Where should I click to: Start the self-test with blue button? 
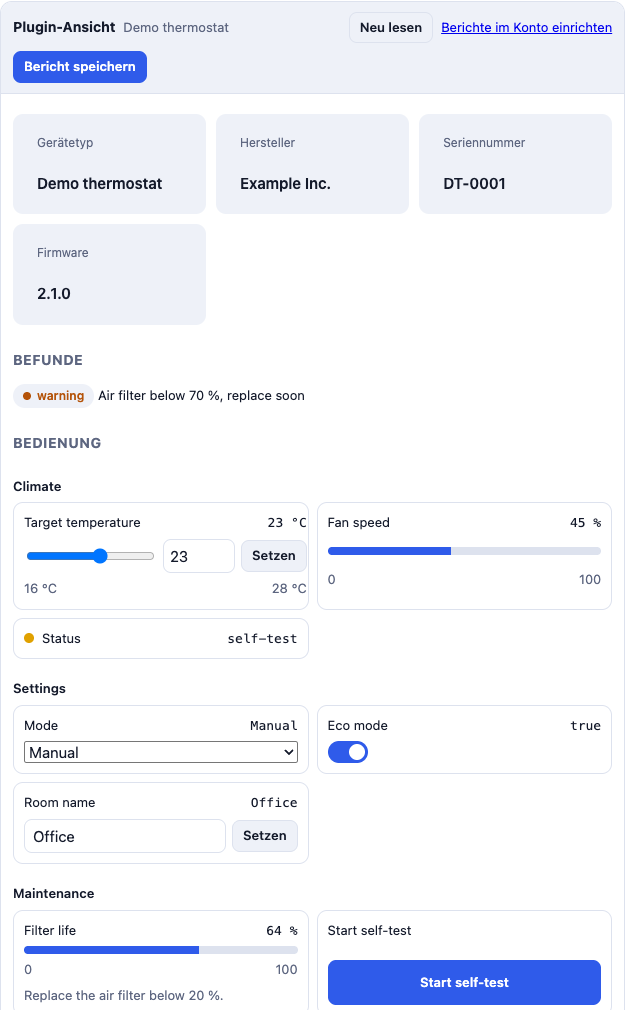coord(464,982)
